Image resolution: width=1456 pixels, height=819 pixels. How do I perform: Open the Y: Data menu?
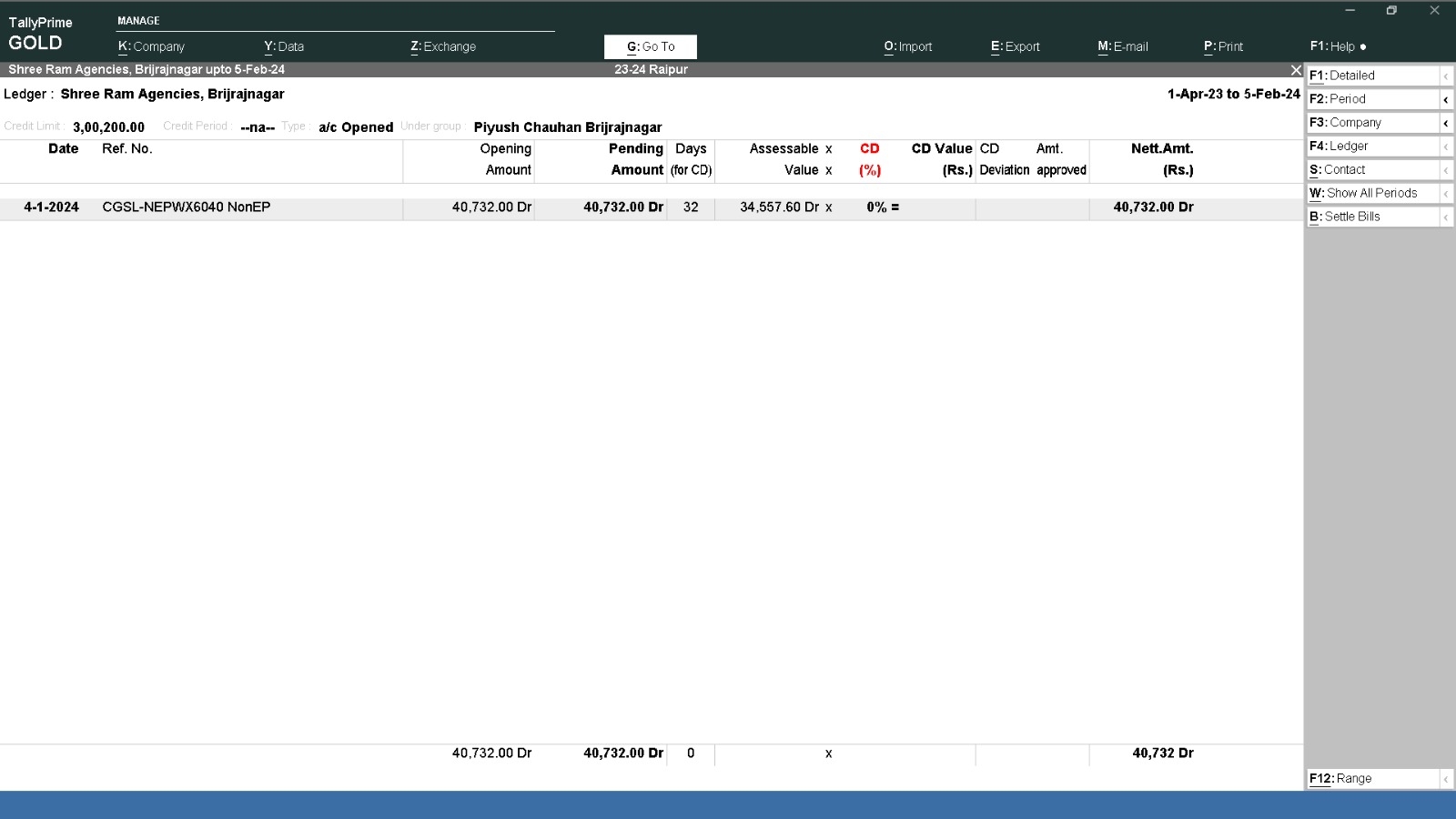pos(284,46)
